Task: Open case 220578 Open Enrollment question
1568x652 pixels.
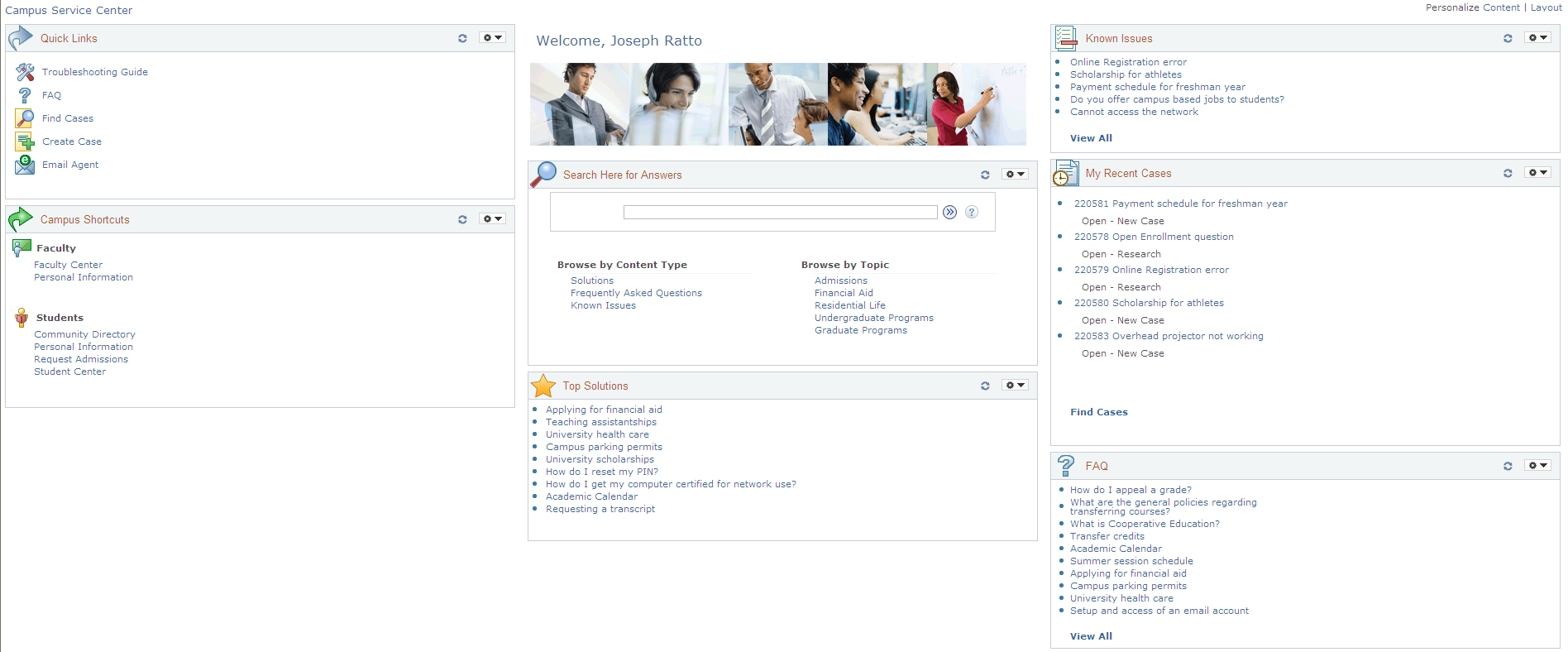Action: tap(1154, 237)
